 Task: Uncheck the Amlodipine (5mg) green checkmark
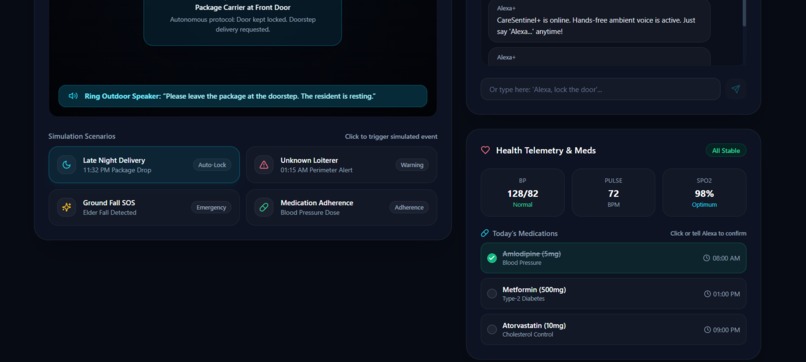click(492, 258)
